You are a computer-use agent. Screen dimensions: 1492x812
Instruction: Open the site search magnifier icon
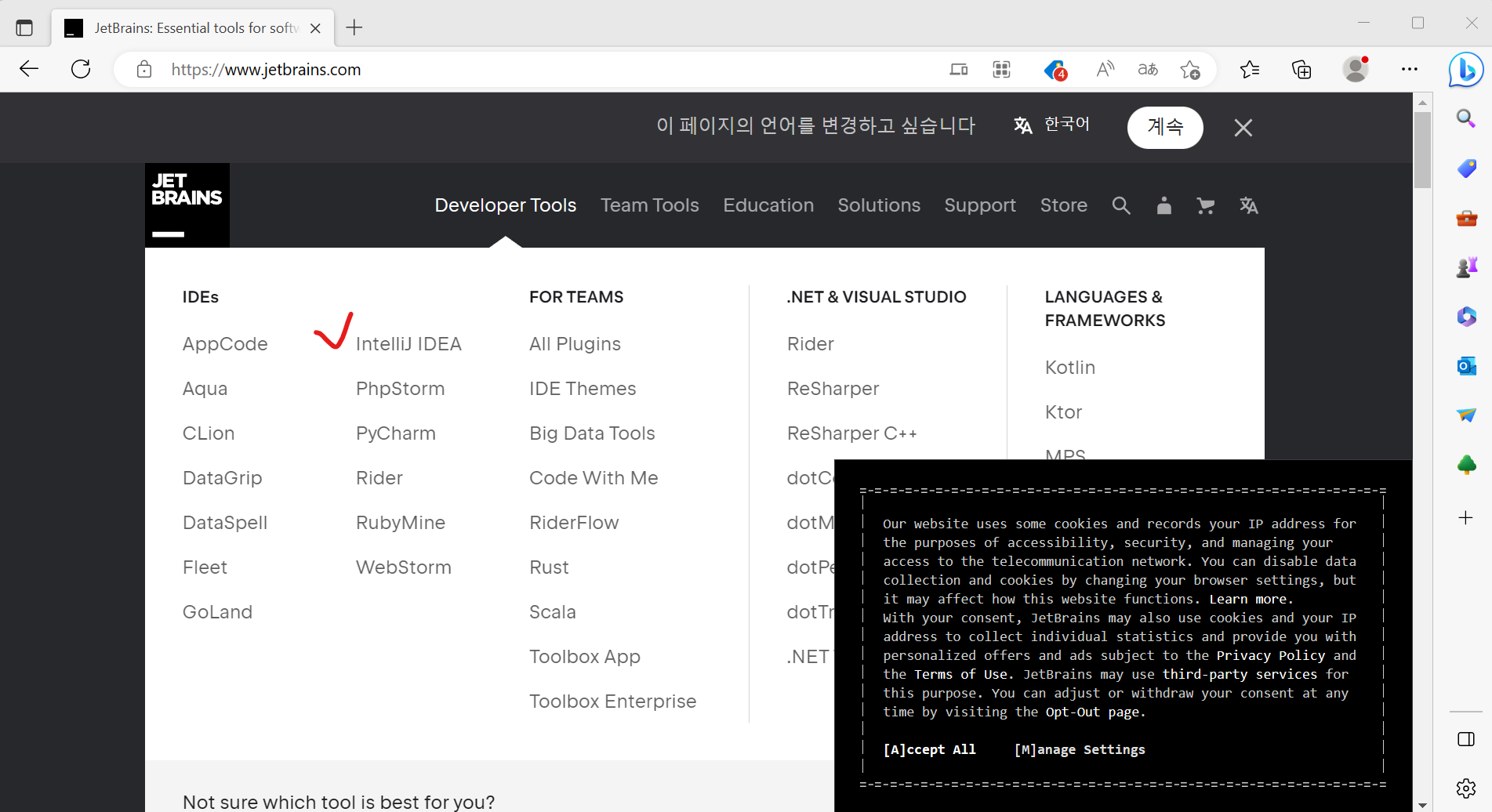(1121, 205)
